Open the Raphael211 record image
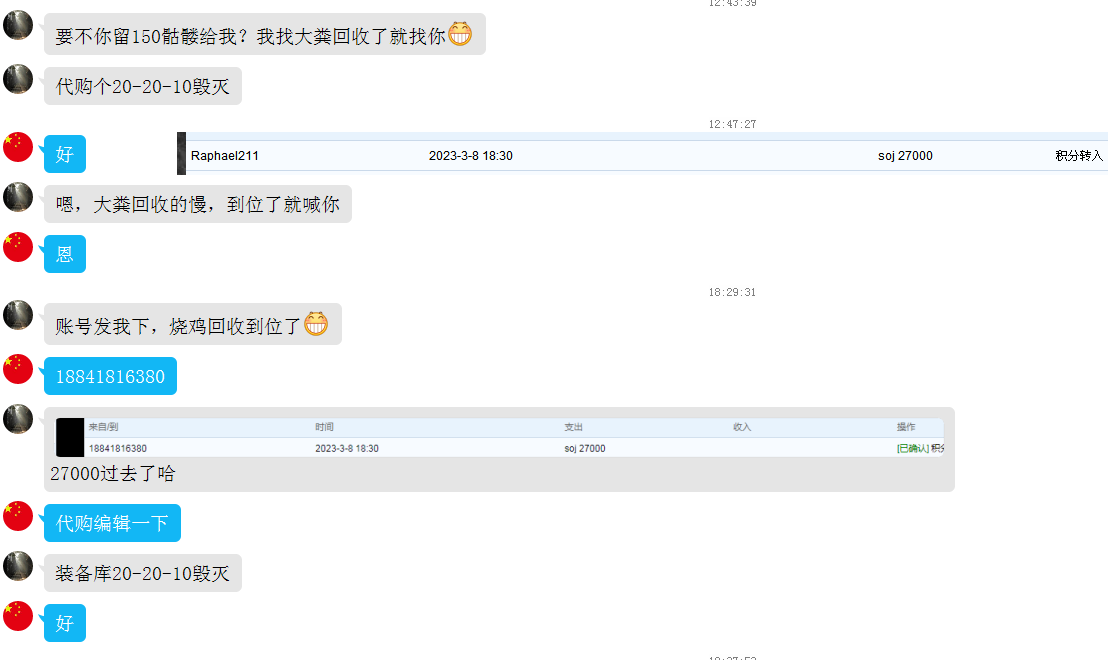 [x=642, y=154]
